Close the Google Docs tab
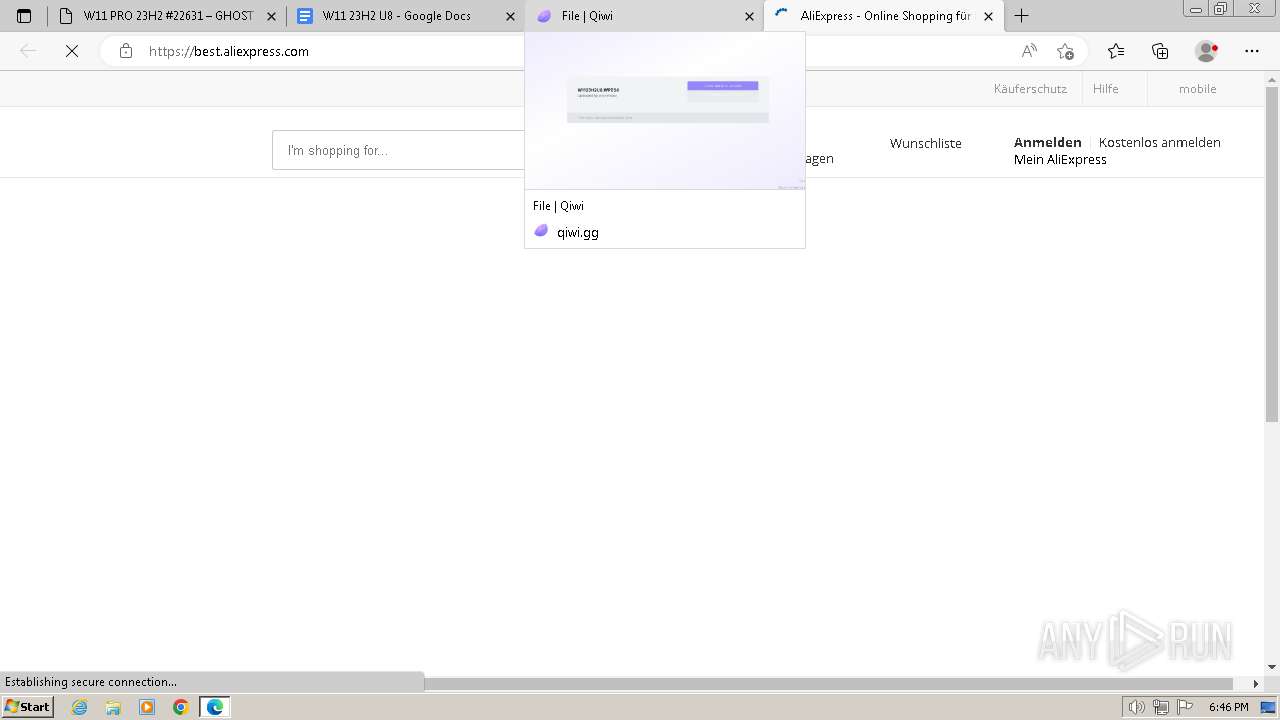This screenshot has width=1280, height=720. point(510,16)
